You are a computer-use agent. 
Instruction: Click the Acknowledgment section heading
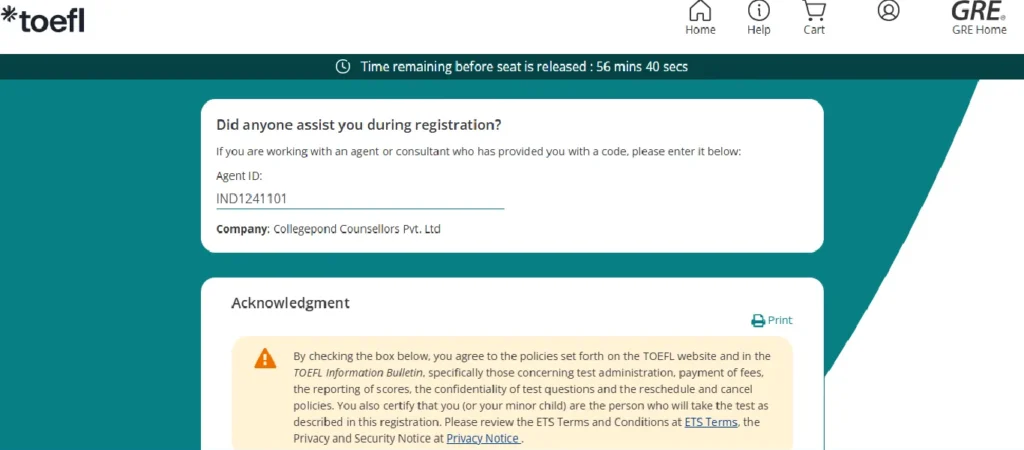click(290, 303)
